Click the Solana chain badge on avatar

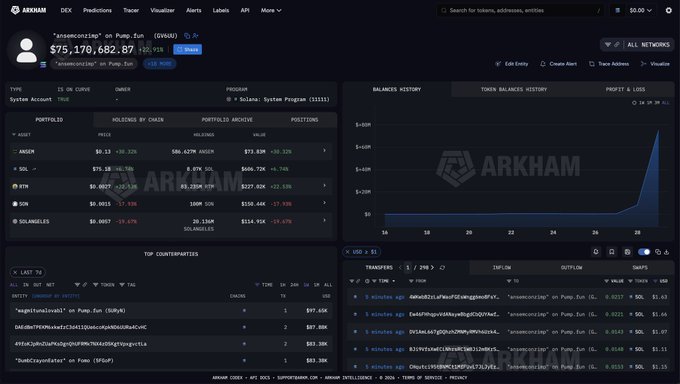point(43,65)
